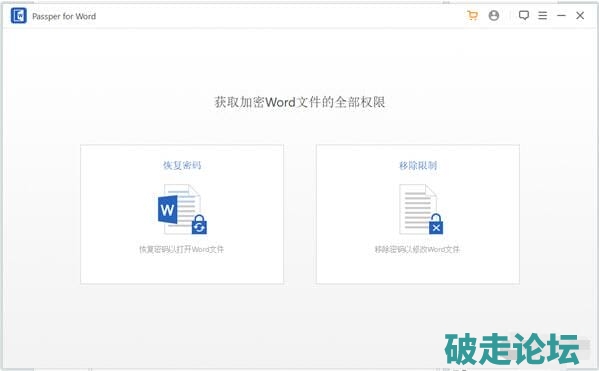Open the hamburger menu
This screenshot has width=599, height=371.
click(x=542, y=15)
